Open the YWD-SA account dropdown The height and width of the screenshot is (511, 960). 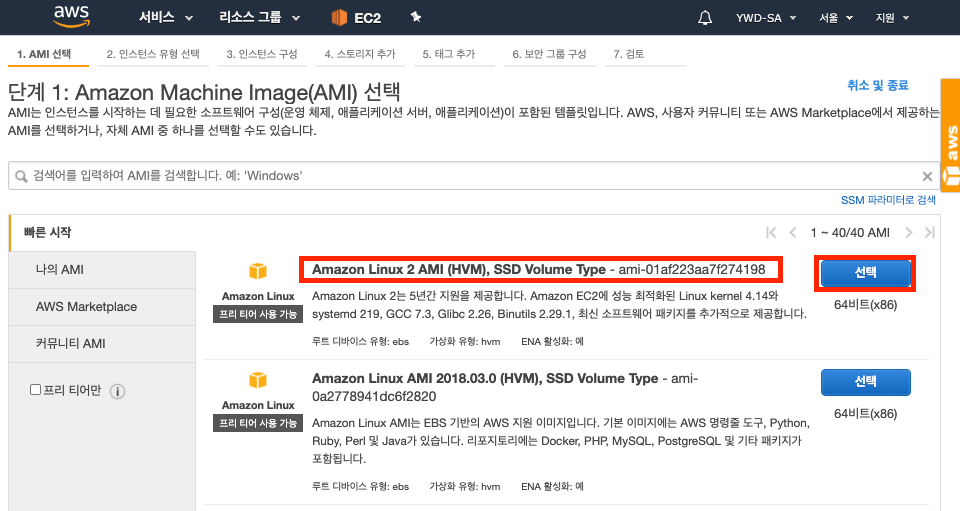766,18
